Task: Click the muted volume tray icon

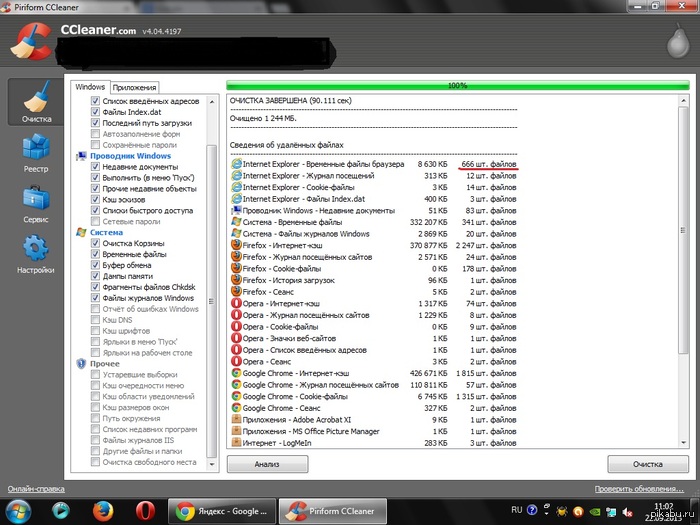Action: pos(628,512)
